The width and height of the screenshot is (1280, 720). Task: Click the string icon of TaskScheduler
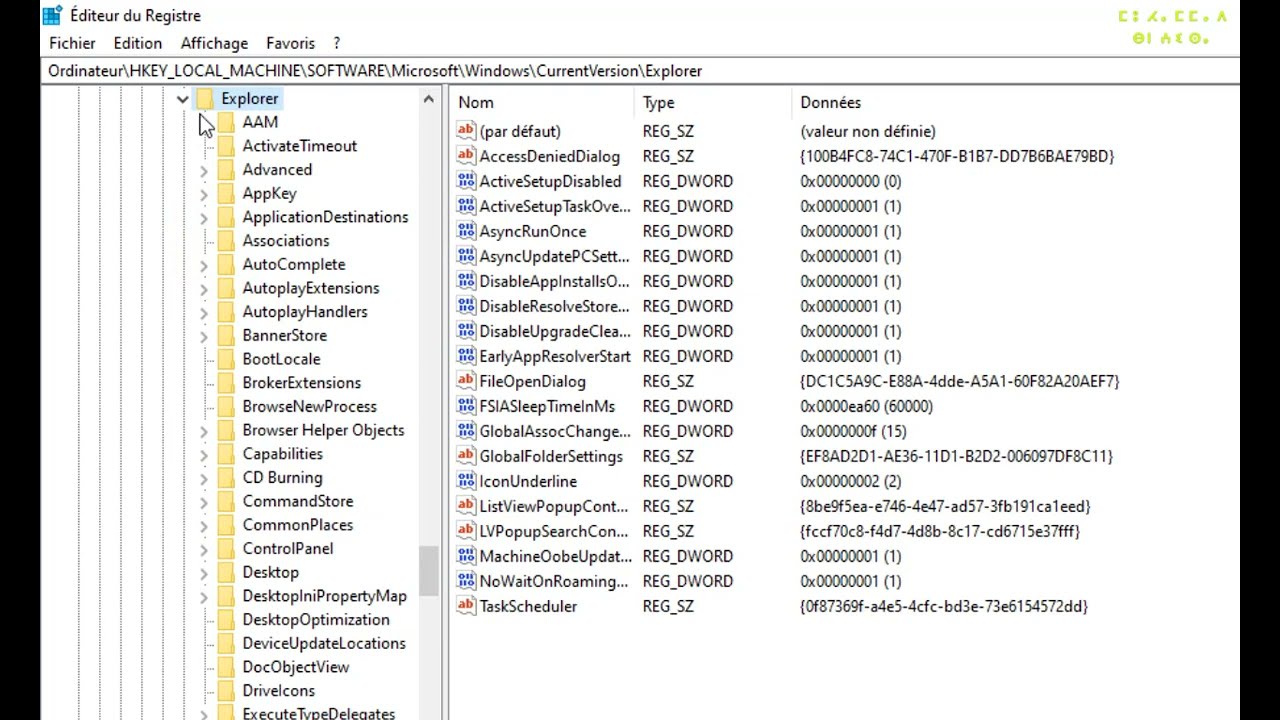pyautogui.click(x=466, y=606)
